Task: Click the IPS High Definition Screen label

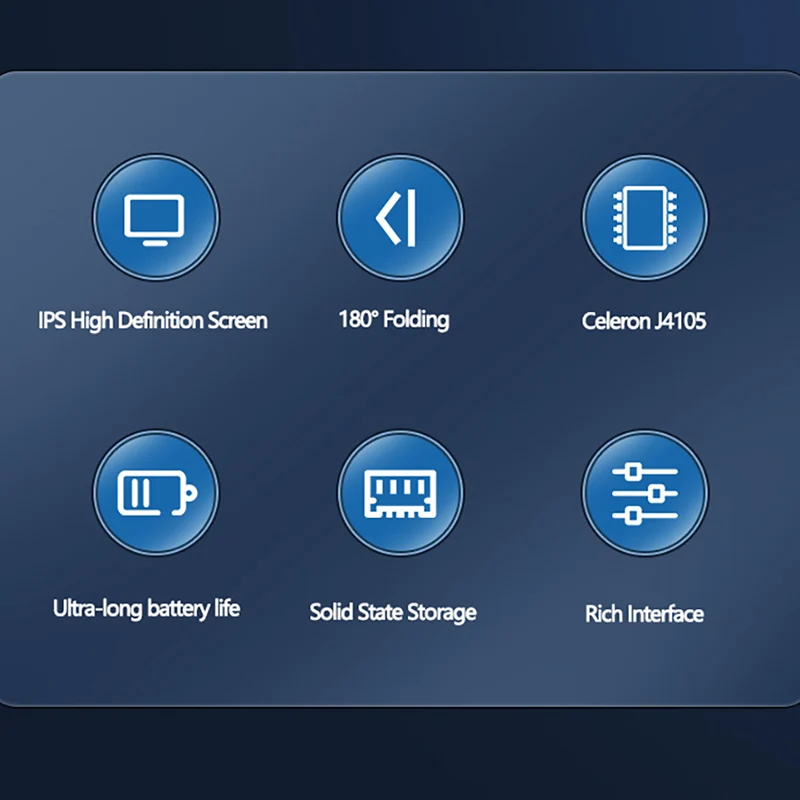Action: [x=153, y=321]
